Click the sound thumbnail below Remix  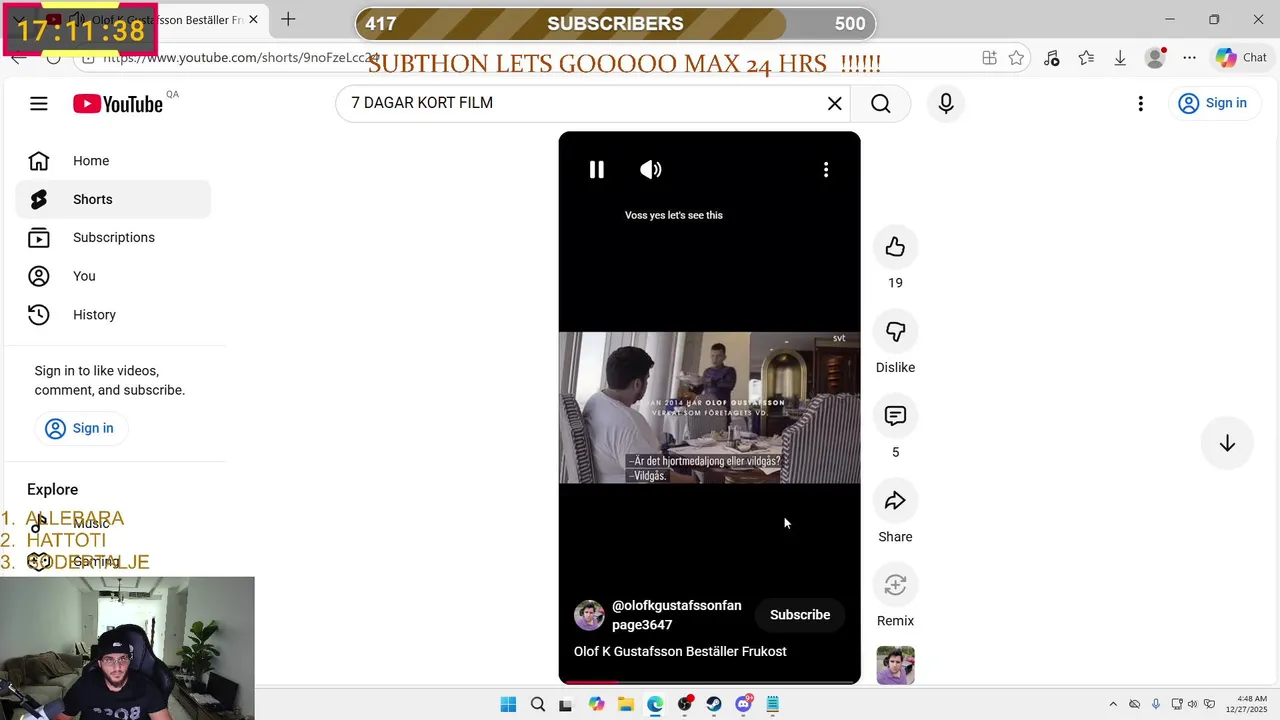[895, 666]
